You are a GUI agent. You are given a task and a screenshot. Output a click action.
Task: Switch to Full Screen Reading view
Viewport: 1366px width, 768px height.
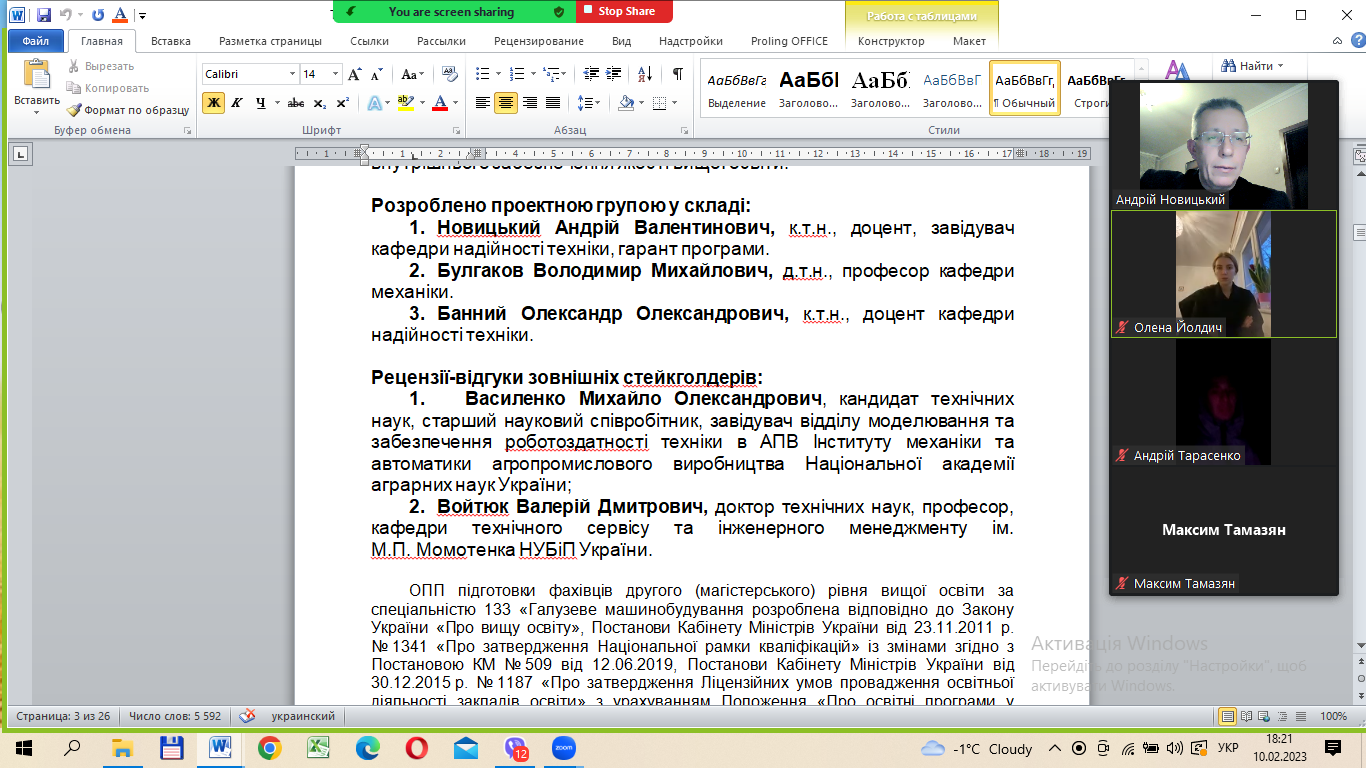click(x=1246, y=716)
